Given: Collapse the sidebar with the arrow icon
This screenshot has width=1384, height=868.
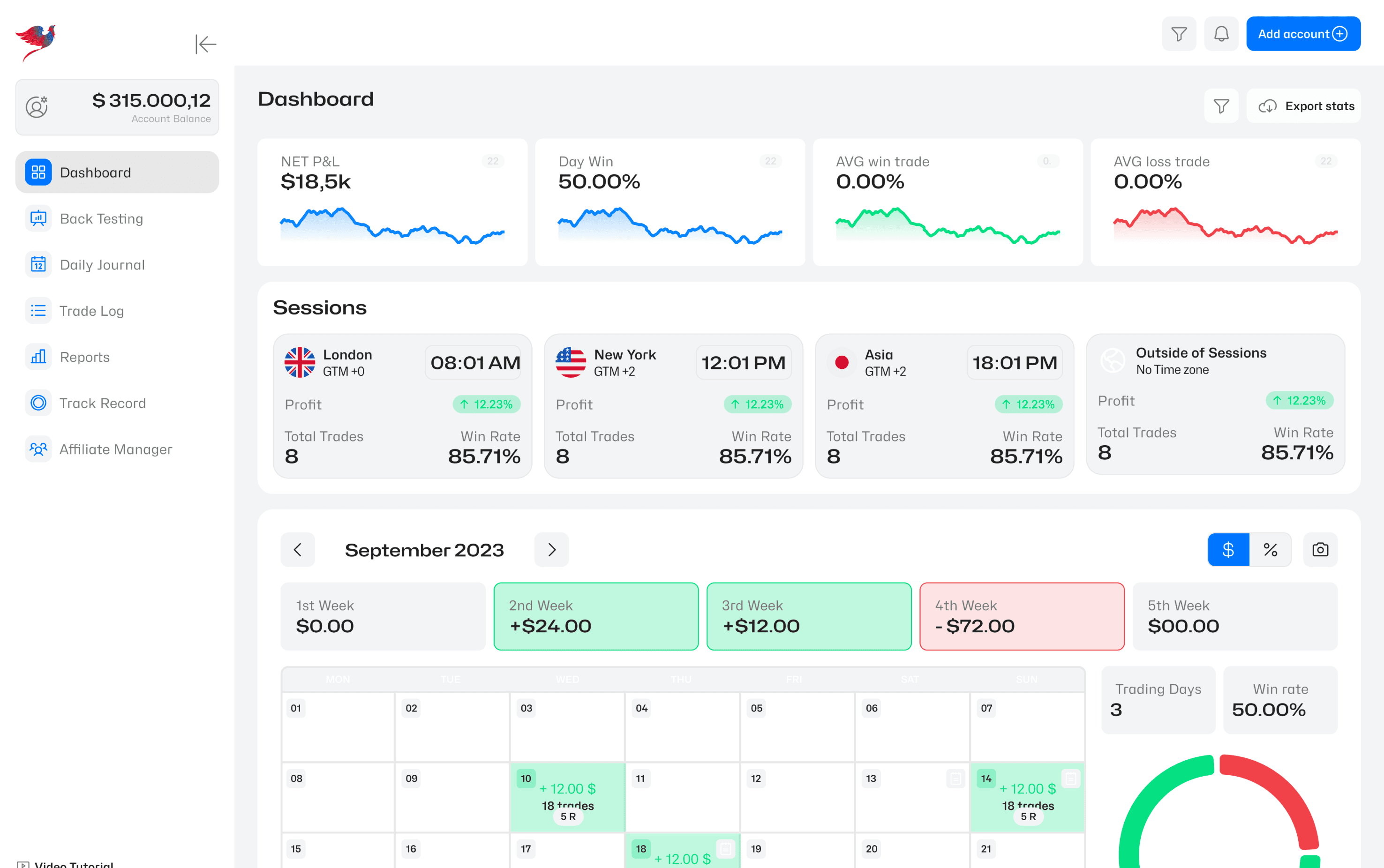Looking at the screenshot, I should click(x=206, y=44).
